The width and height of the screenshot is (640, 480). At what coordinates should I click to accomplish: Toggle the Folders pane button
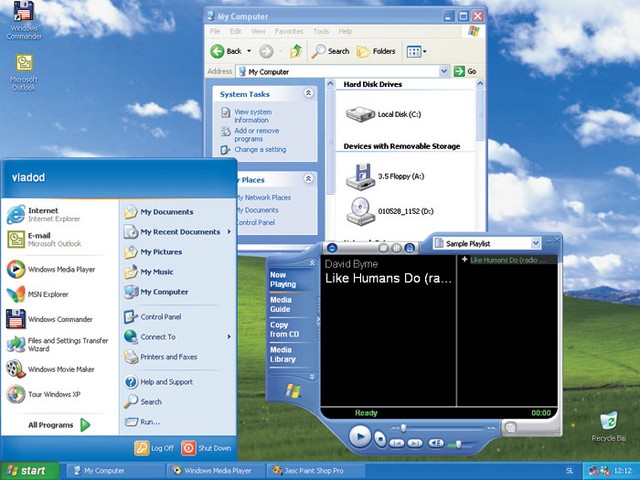(x=376, y=51)
